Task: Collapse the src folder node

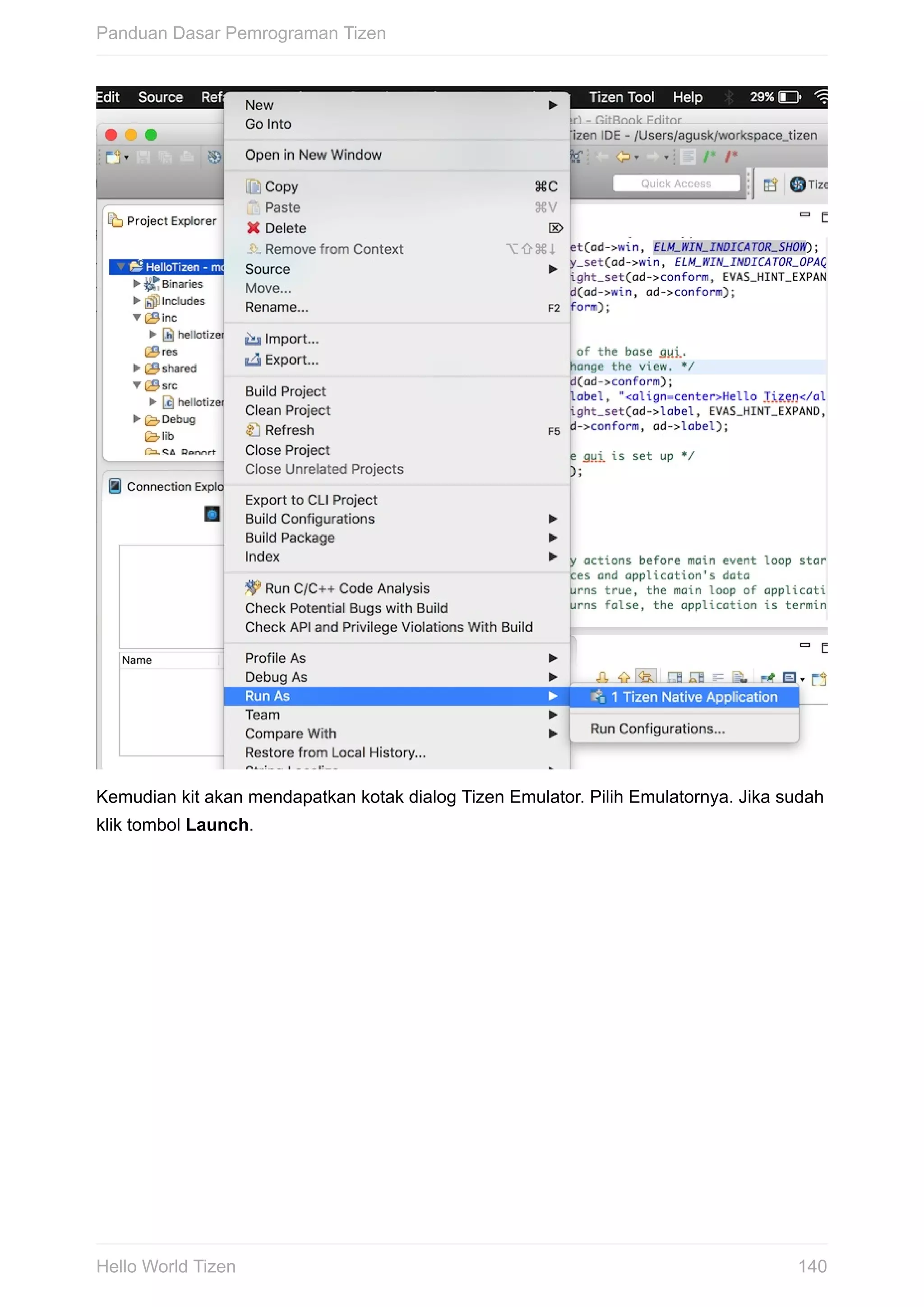Action: 137,385
